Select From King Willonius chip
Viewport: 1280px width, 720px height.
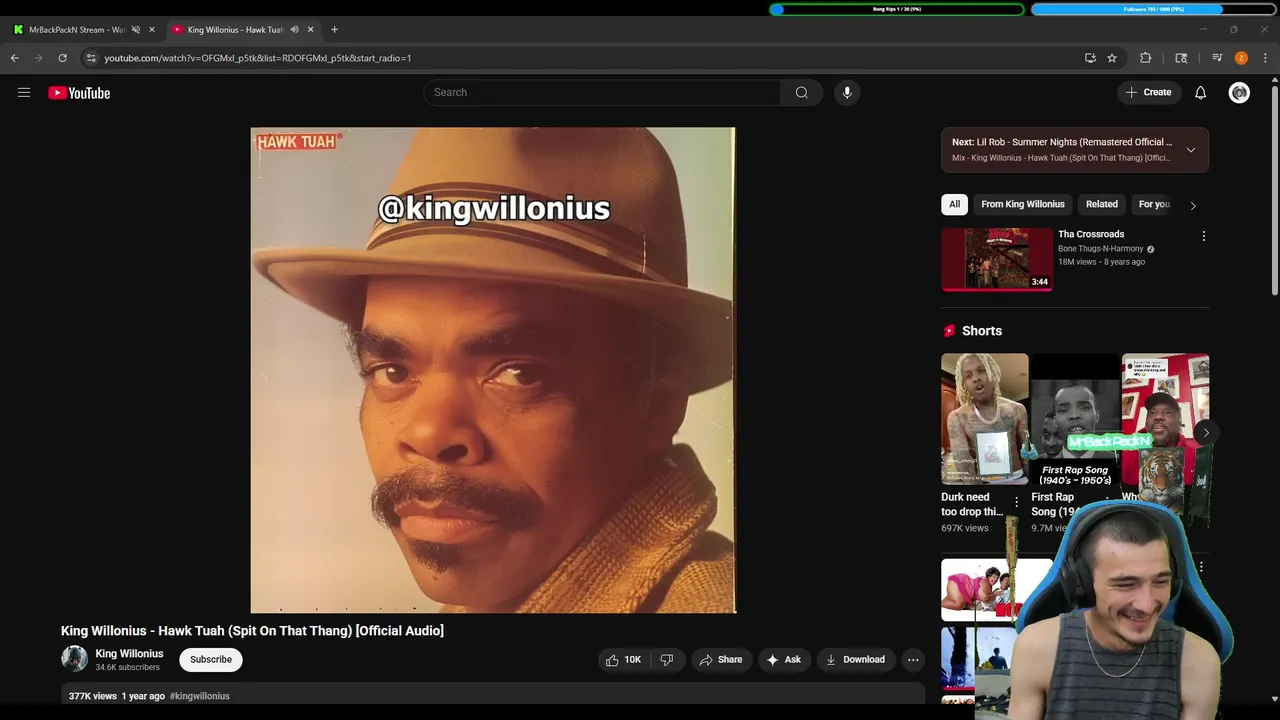(1023, 204)
